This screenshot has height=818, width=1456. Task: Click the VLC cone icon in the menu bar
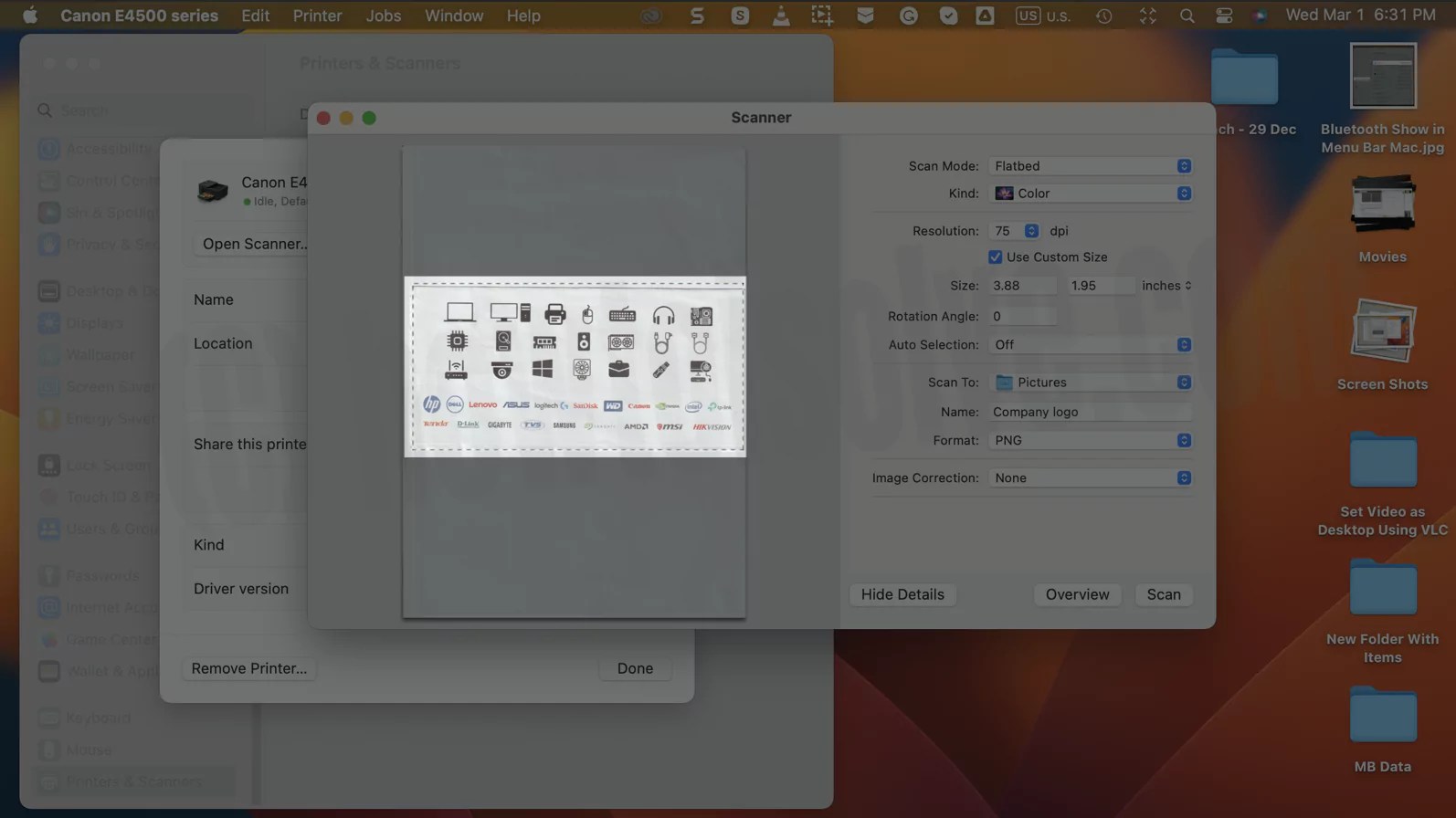click(781, 16)
